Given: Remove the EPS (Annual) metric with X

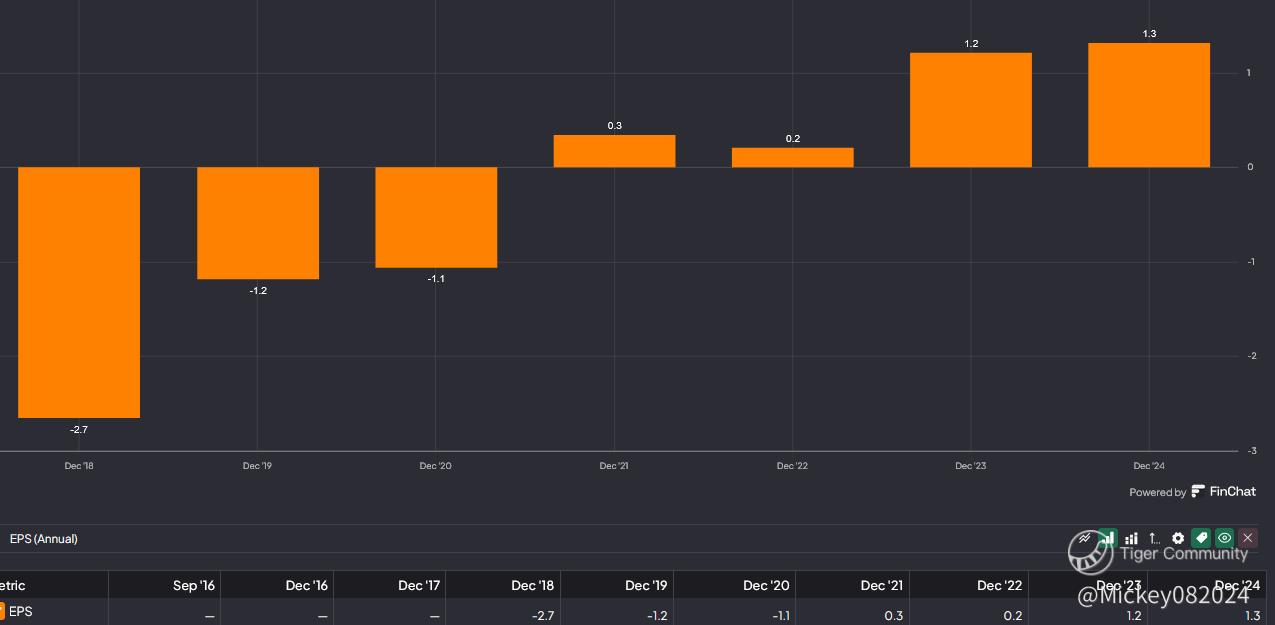Looking at the screenshot, I should [1247, 538].
